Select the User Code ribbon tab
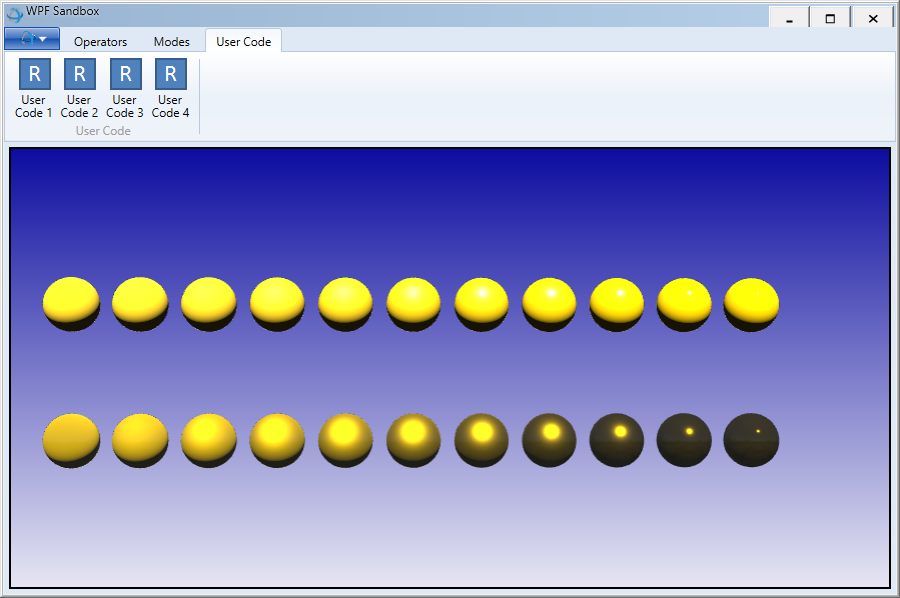This screenshot has width=900, height=598. coord(243,42)
